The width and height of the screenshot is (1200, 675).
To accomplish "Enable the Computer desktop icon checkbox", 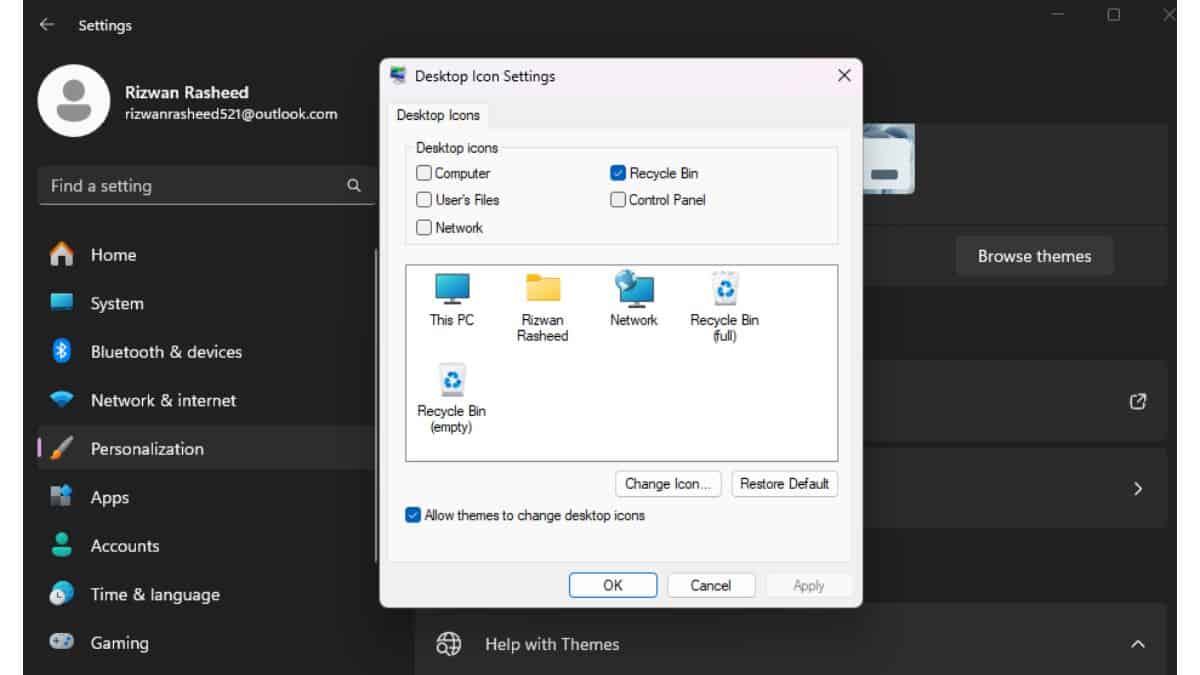I will click(x=422, y=173).
